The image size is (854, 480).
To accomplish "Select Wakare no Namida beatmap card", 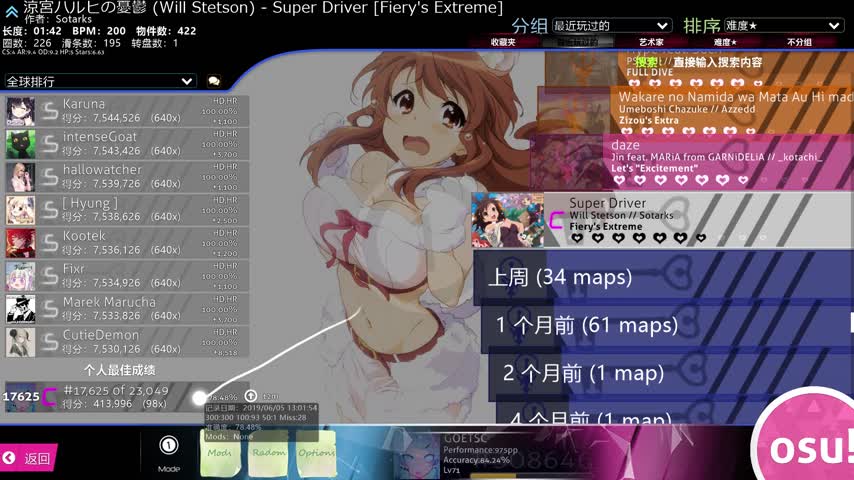I will click(x=696, y=111).
